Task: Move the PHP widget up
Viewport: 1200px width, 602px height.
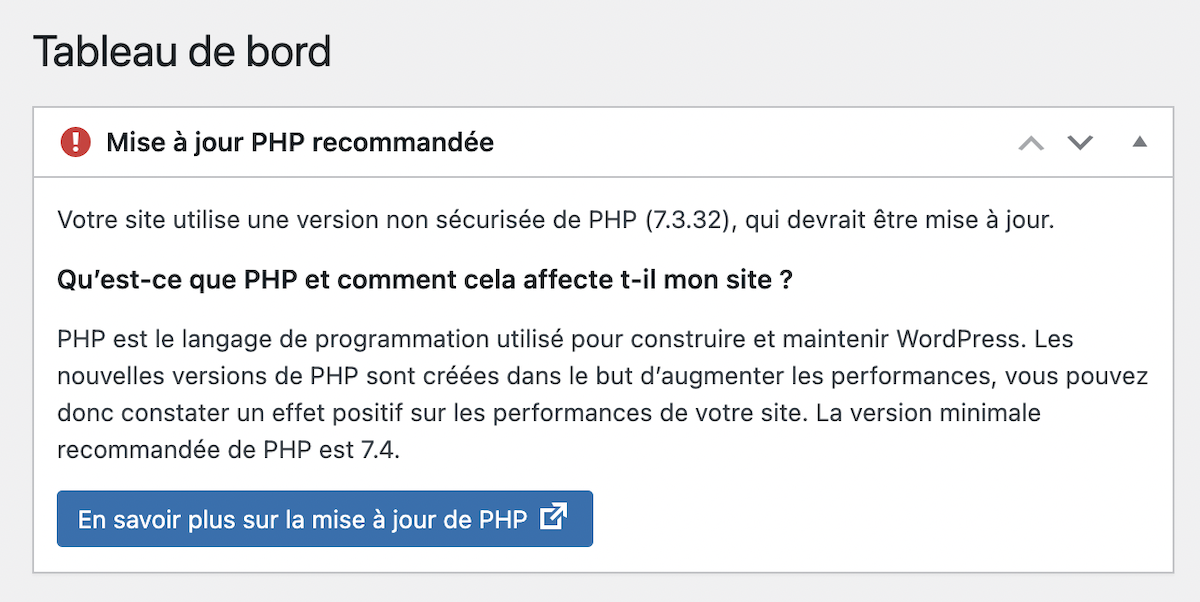Action: [1031, 143]
